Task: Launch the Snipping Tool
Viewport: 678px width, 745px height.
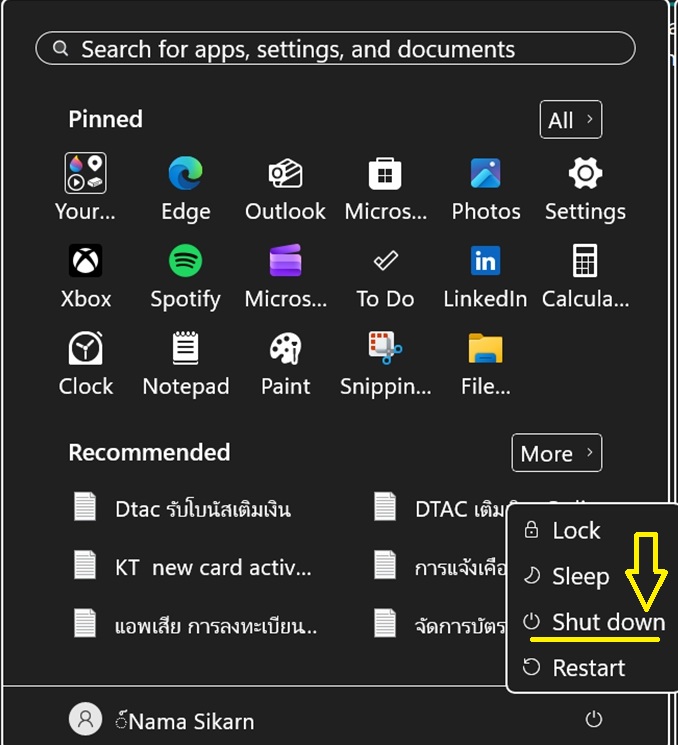Action: [x=385, y=363]
